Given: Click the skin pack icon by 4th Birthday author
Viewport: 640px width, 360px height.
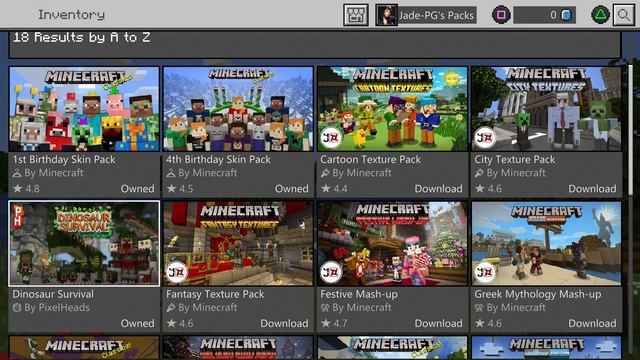Looking at the screenshot, I should pyautogui.click(x=171, y=173).
